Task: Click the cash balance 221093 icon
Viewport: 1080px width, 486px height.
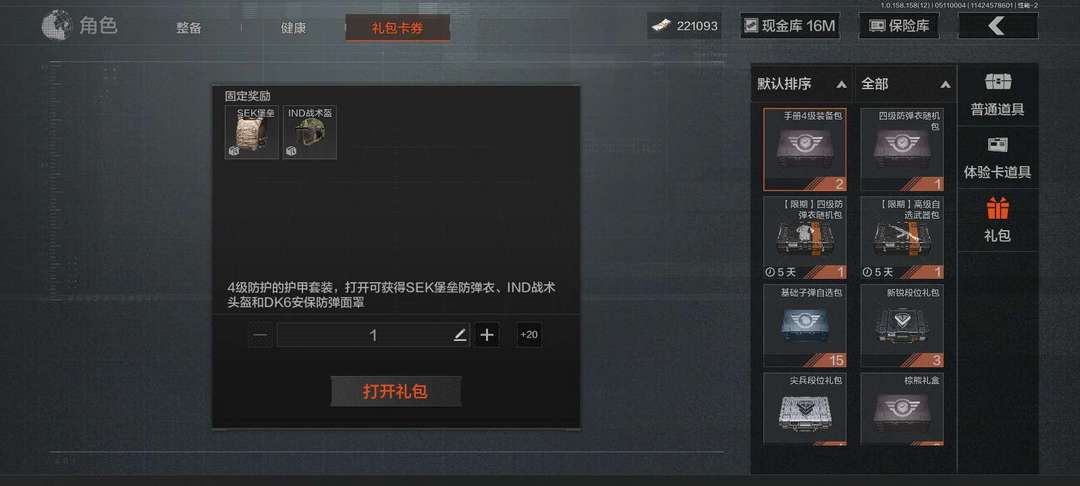Action: tap(661, 26)
